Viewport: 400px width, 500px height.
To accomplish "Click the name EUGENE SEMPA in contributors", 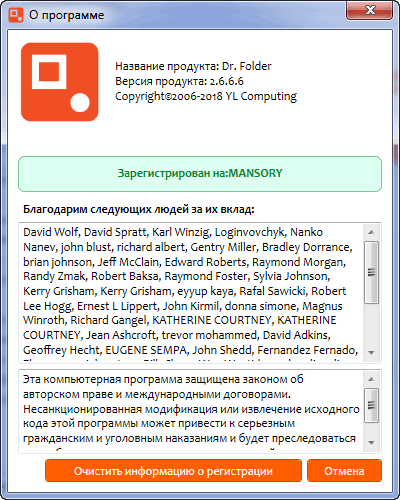I will tap(146, 350).
